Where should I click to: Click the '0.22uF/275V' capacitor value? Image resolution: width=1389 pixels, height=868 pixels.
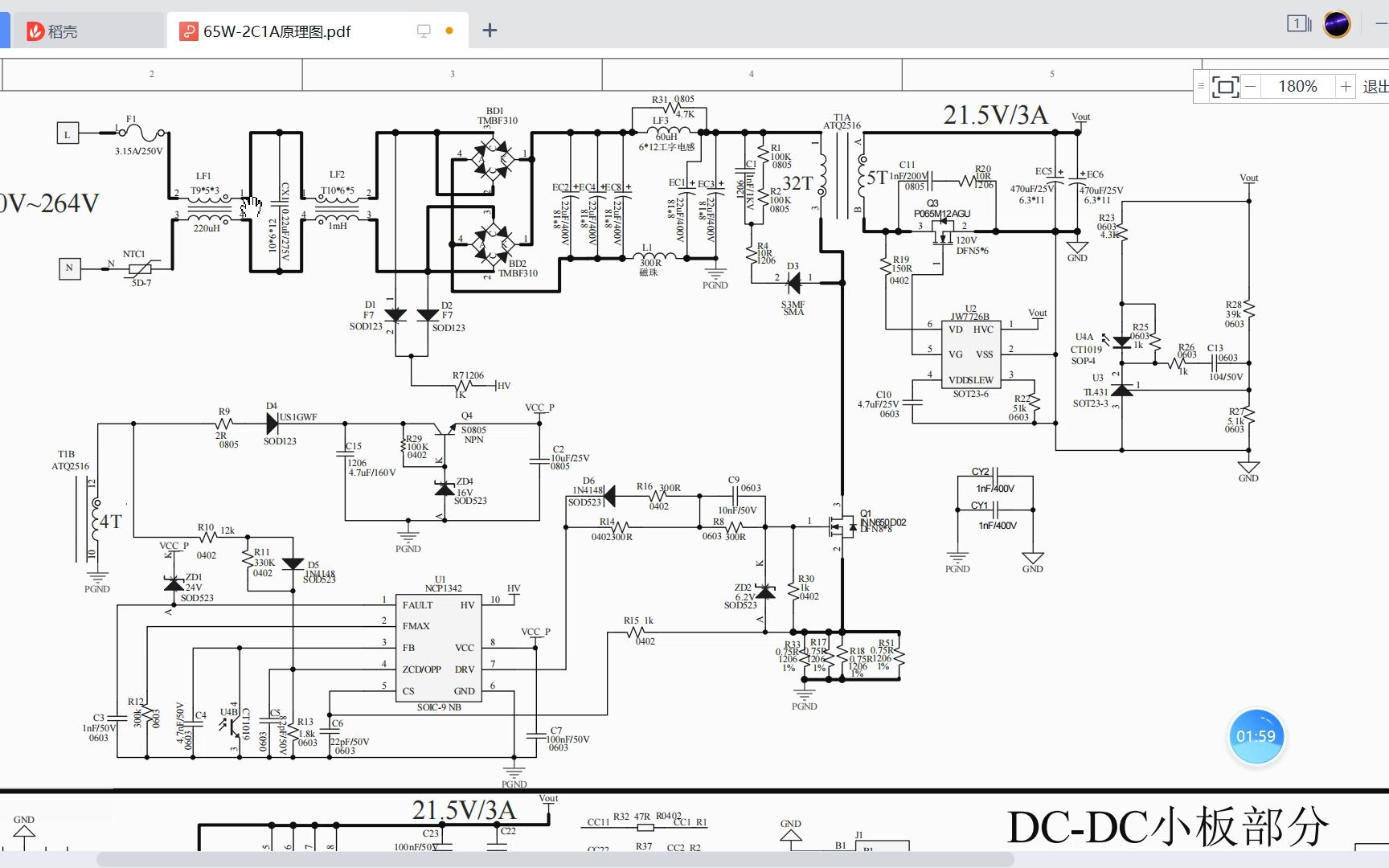tap(285, 233)
